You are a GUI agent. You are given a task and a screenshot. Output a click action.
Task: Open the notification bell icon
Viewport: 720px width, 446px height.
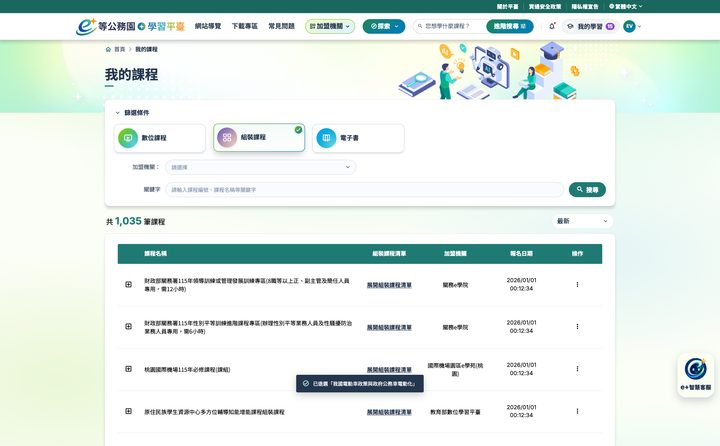(x=552, y=26)
